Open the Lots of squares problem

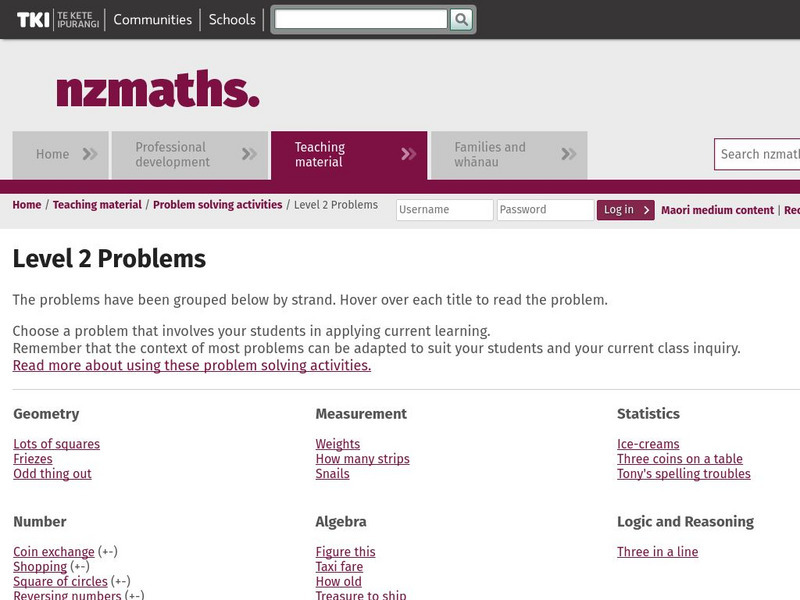point(57,444)
